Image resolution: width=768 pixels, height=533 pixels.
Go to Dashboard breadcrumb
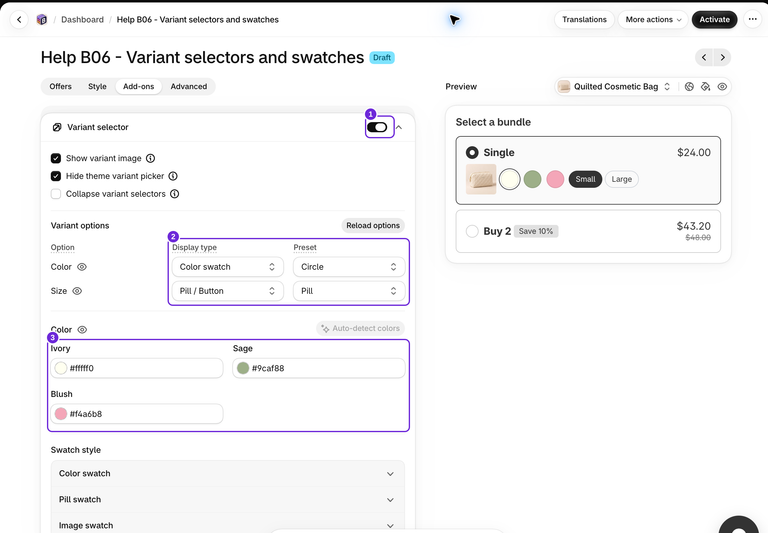click(82, 20)
